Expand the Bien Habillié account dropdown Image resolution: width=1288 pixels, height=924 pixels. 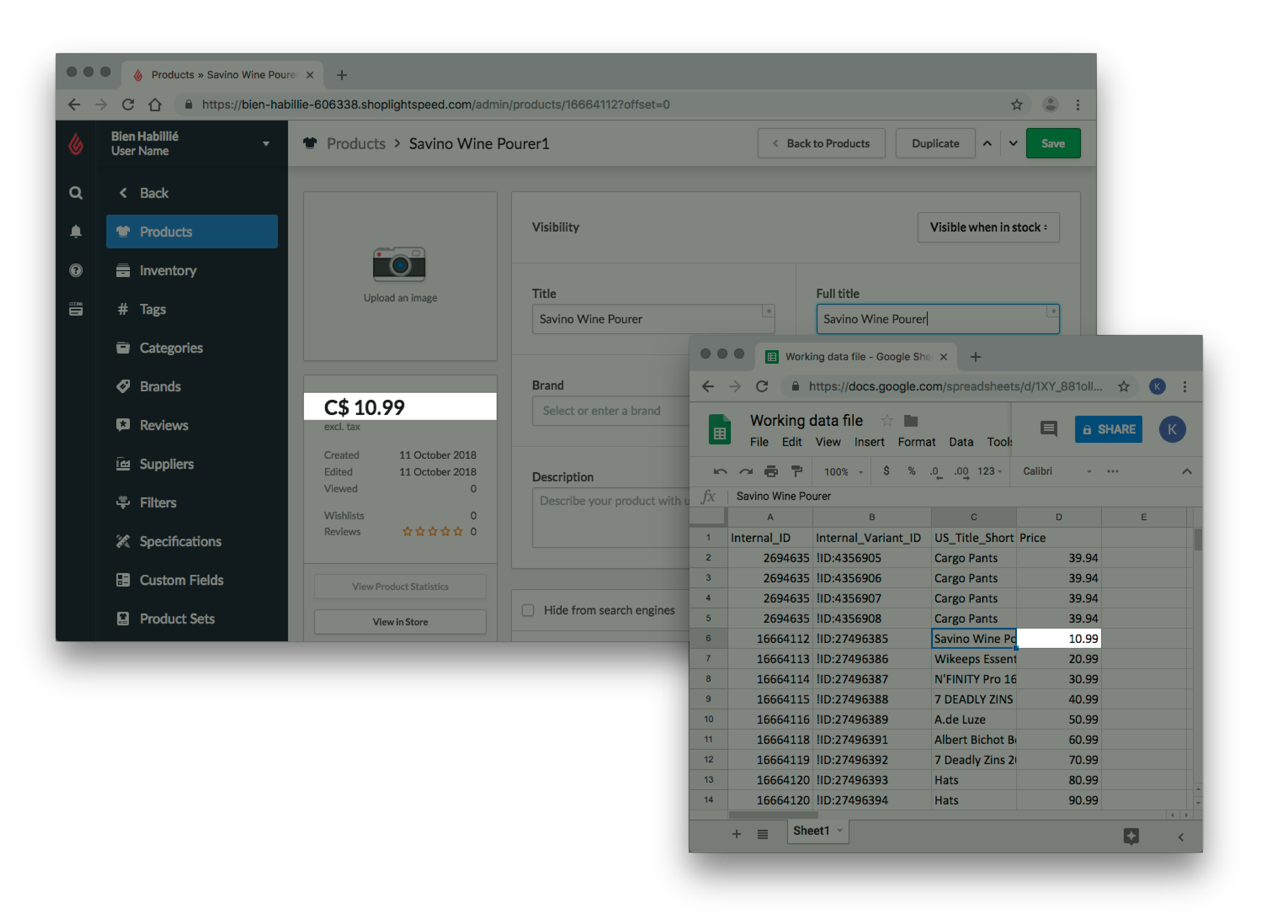266,144
